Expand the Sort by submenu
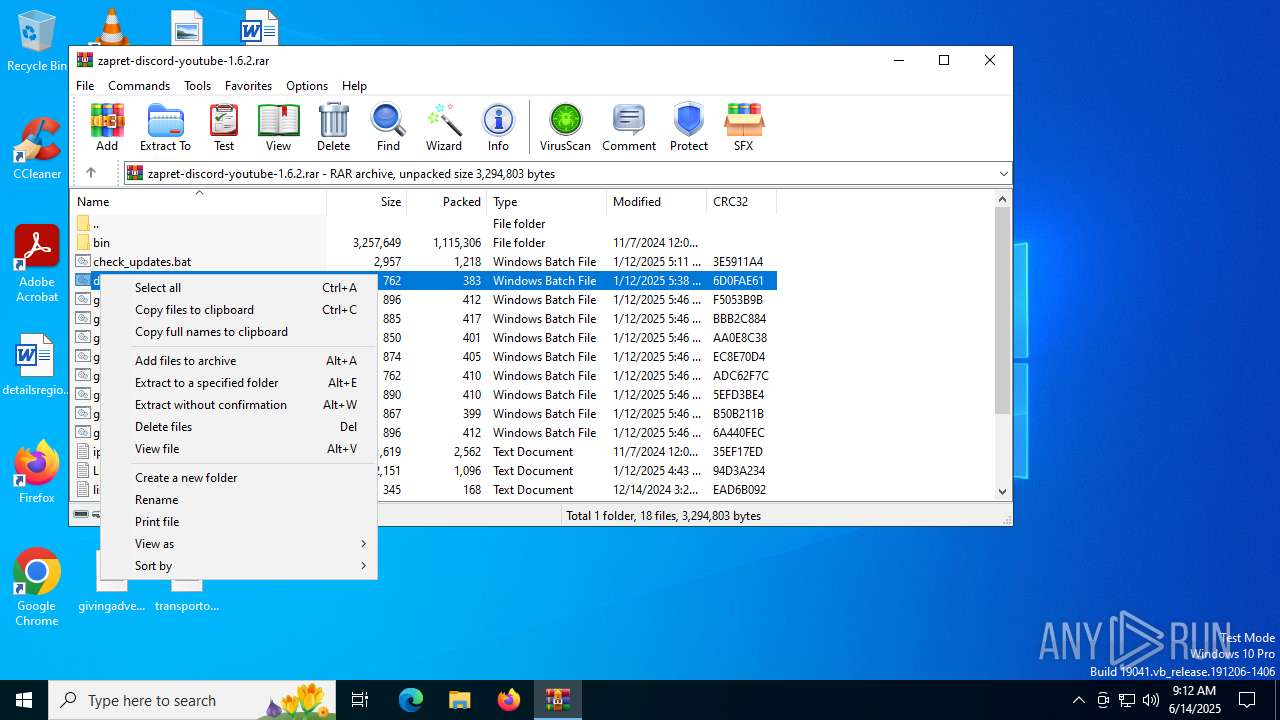Screen dimensions: 1280x720 (239, 566)
